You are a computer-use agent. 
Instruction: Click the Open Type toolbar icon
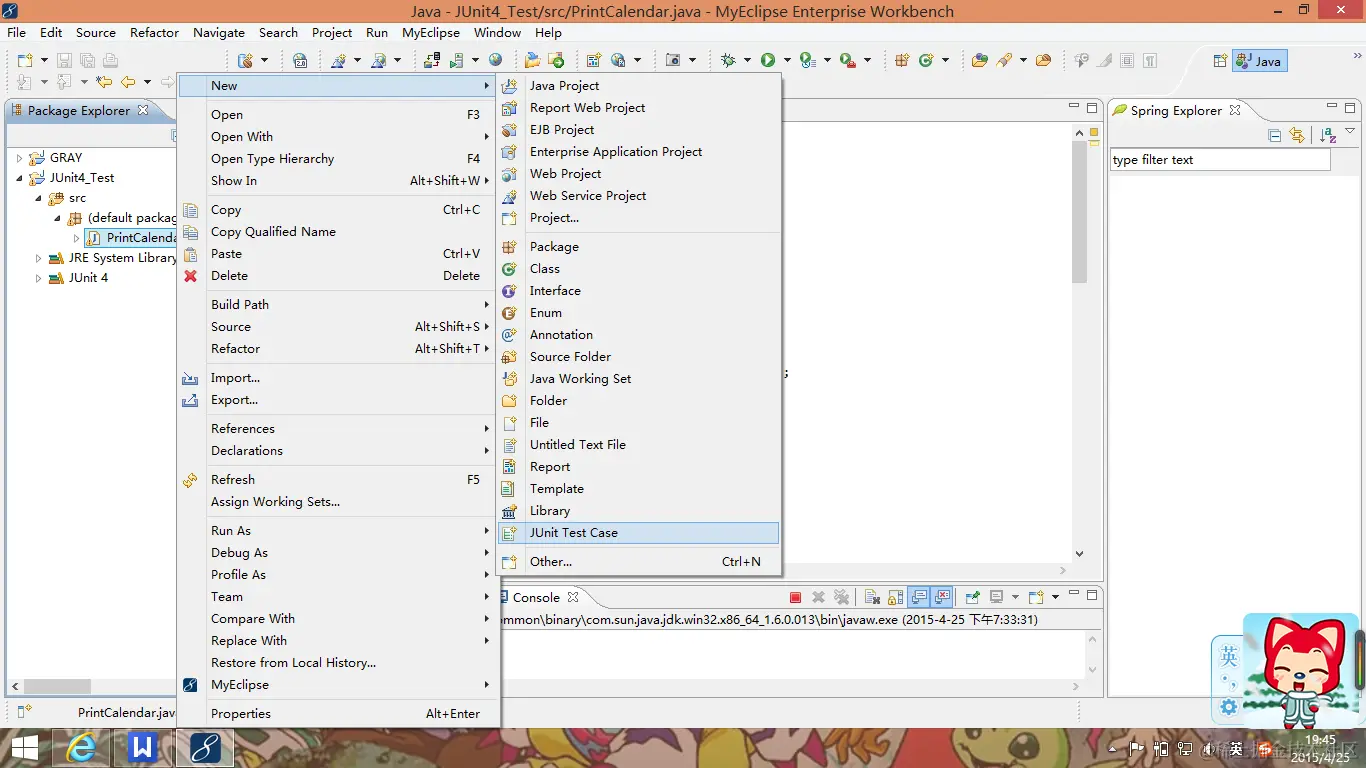(979, 60)
